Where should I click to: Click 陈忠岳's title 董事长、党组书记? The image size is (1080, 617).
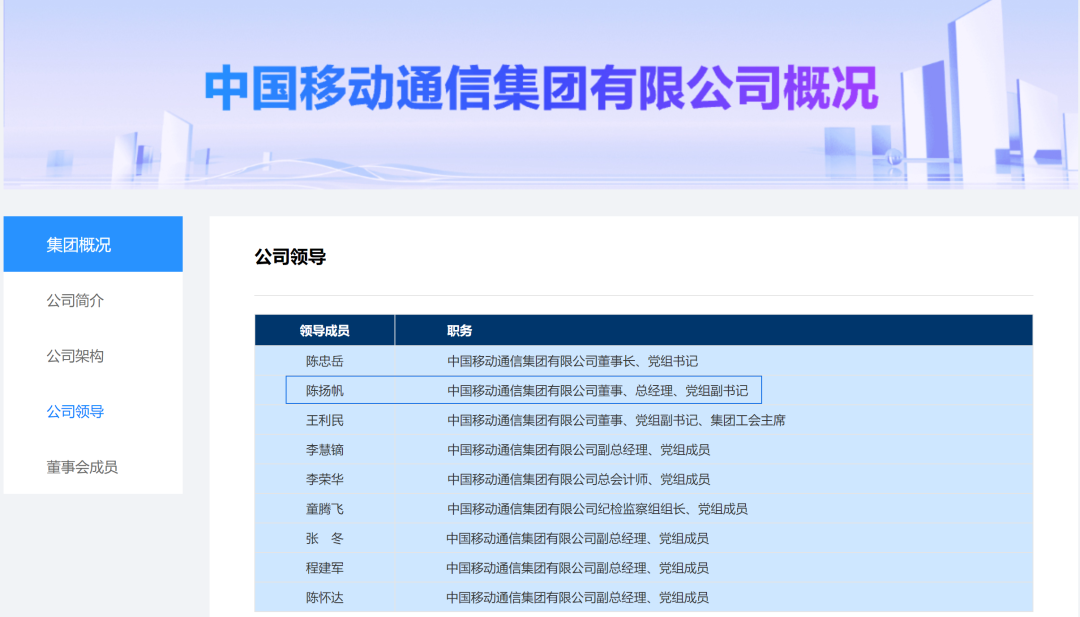coord(572,361)
